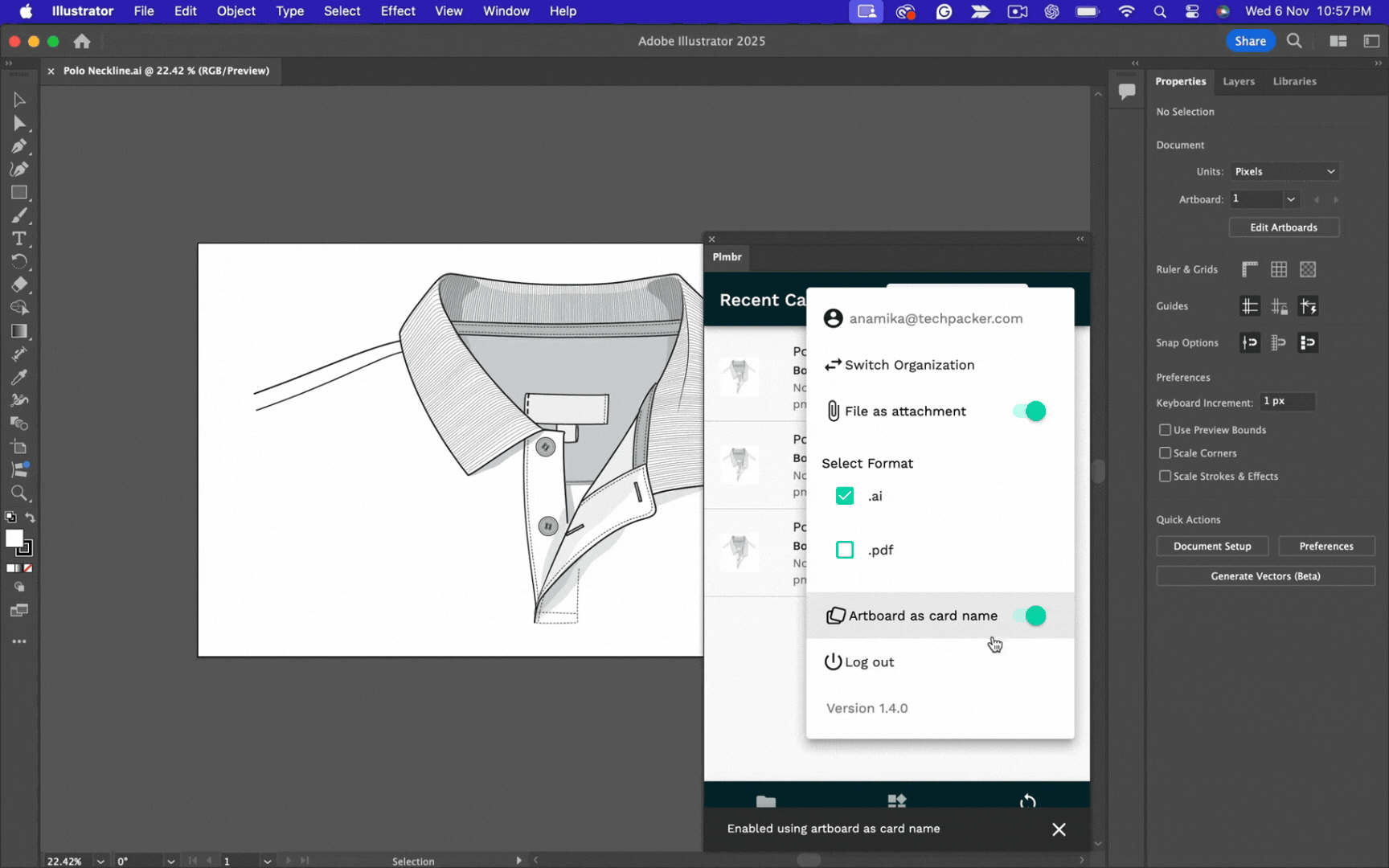Screen dimensions: 1389x868
Task: Select the Gradient tool
Action: pyautogui.click(x=19, y=331)
